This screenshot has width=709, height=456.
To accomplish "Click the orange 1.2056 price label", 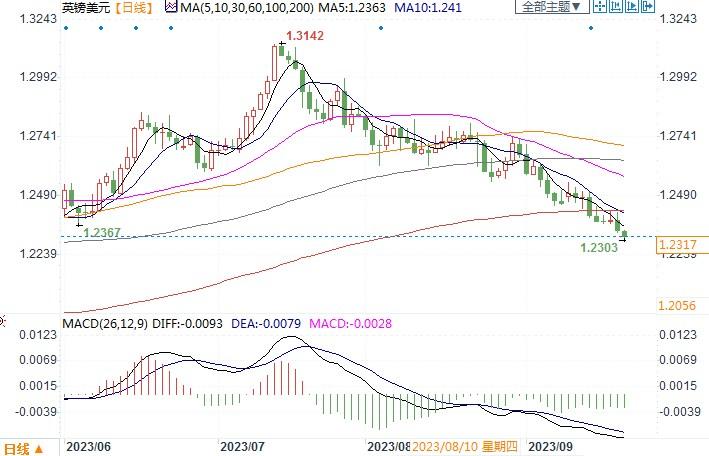I will coord(677,305).
